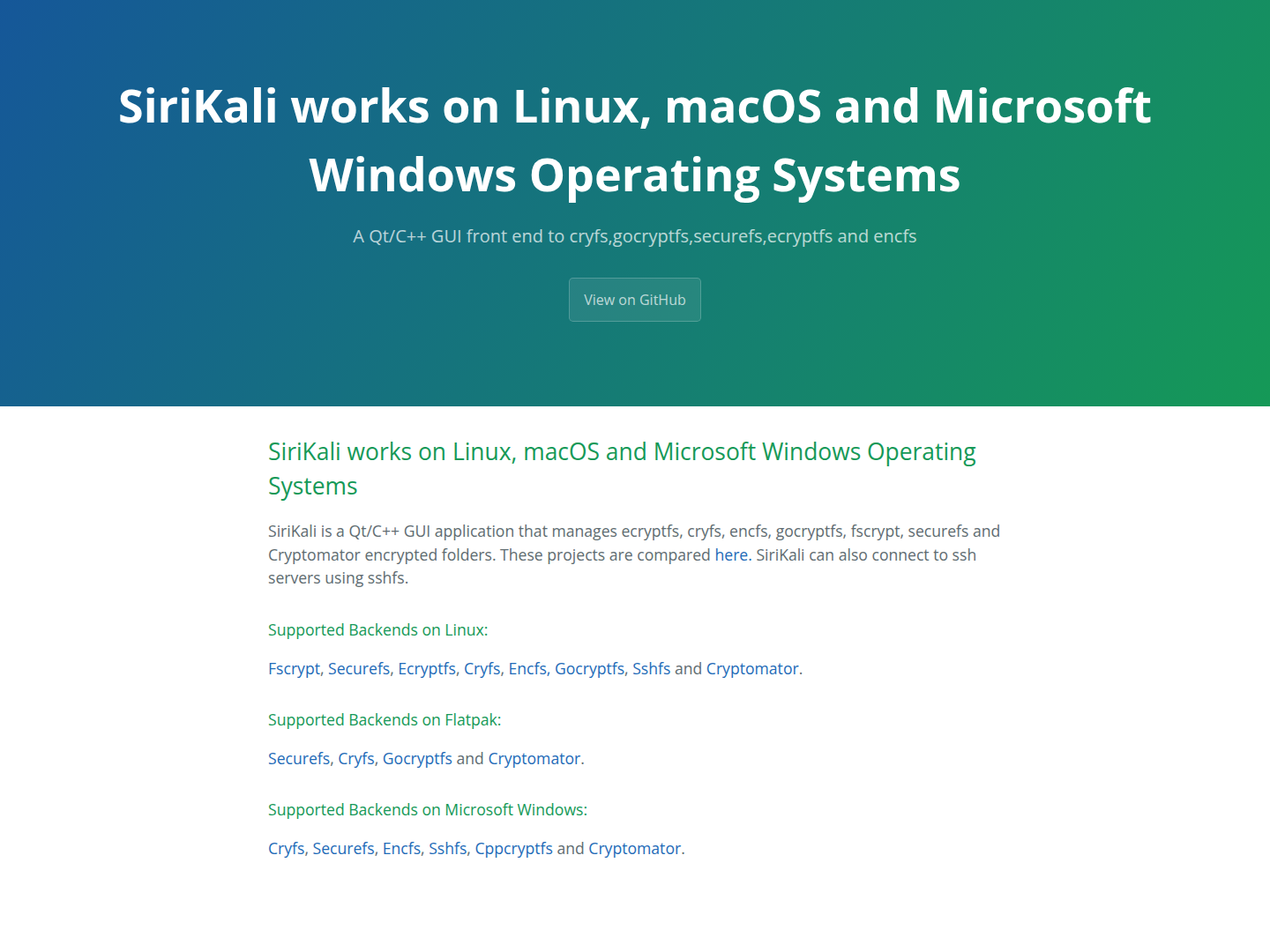The width and height of the screenshot is (1270, 952).
Task: Open Encfs link under Linux backends
Action: 527,669
